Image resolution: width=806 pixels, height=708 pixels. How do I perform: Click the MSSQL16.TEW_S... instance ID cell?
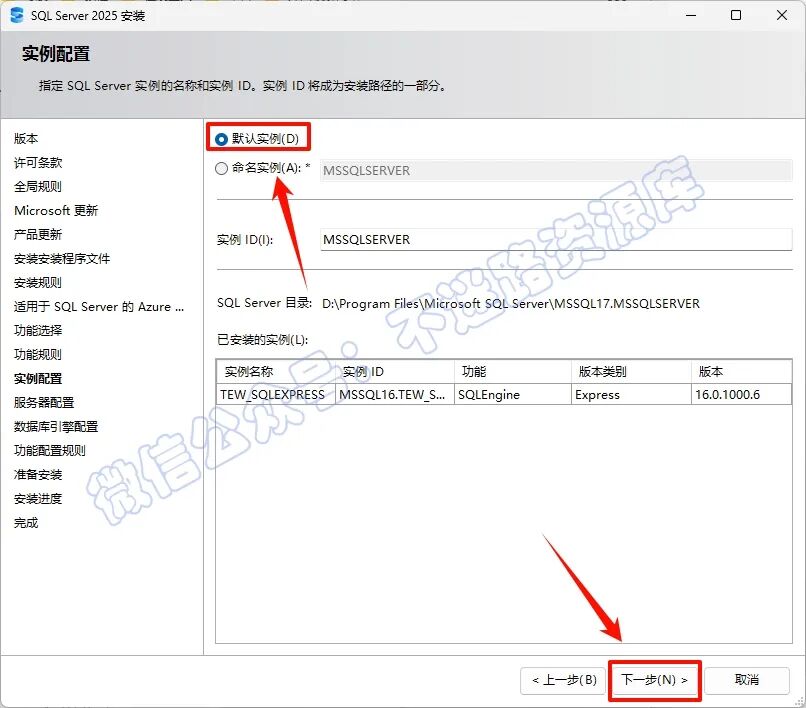(x=395, y=394)
